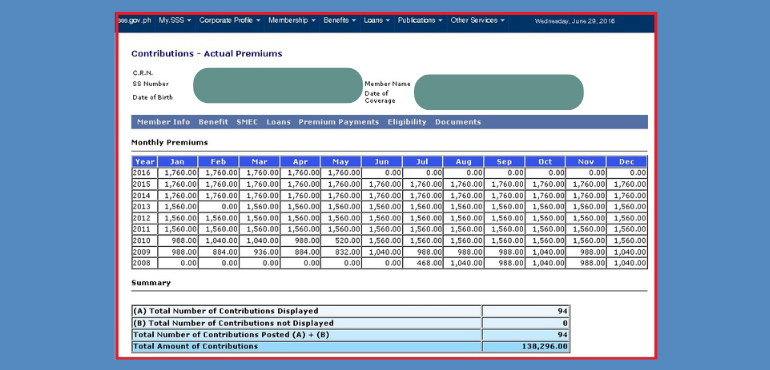Expand the Publications menu
770x370 pixels.
[420, 21]
